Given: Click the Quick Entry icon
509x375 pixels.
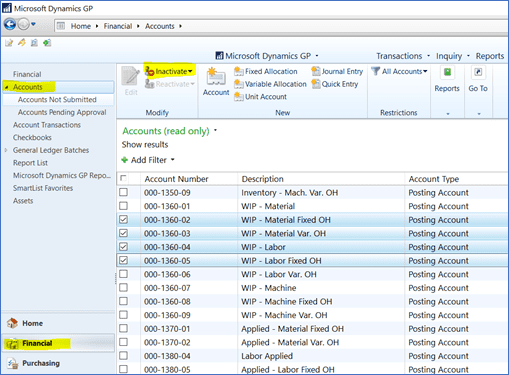Looking at the screenshot, I should click(315, 84).
